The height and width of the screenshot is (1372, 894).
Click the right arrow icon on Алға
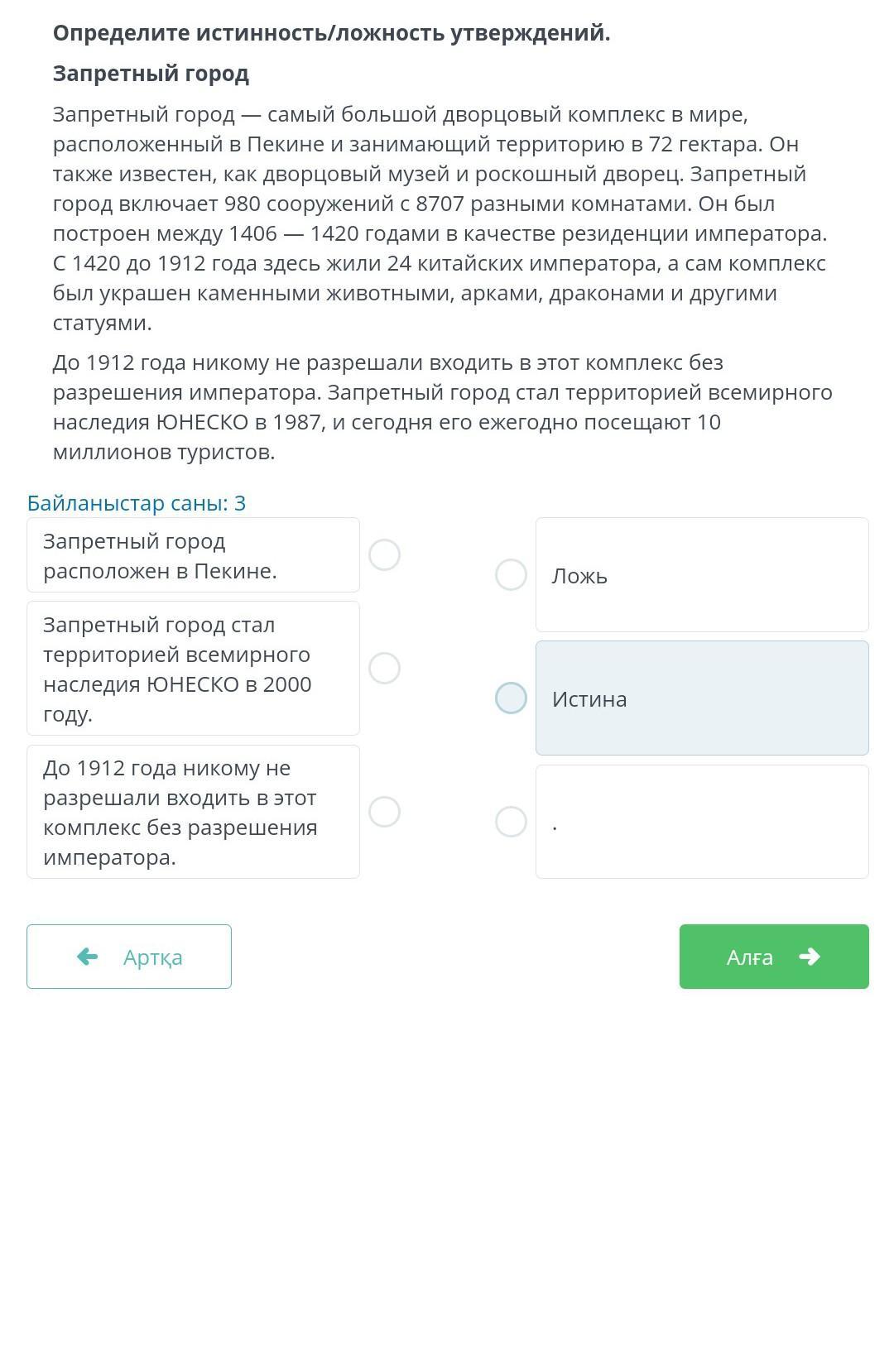809,957
